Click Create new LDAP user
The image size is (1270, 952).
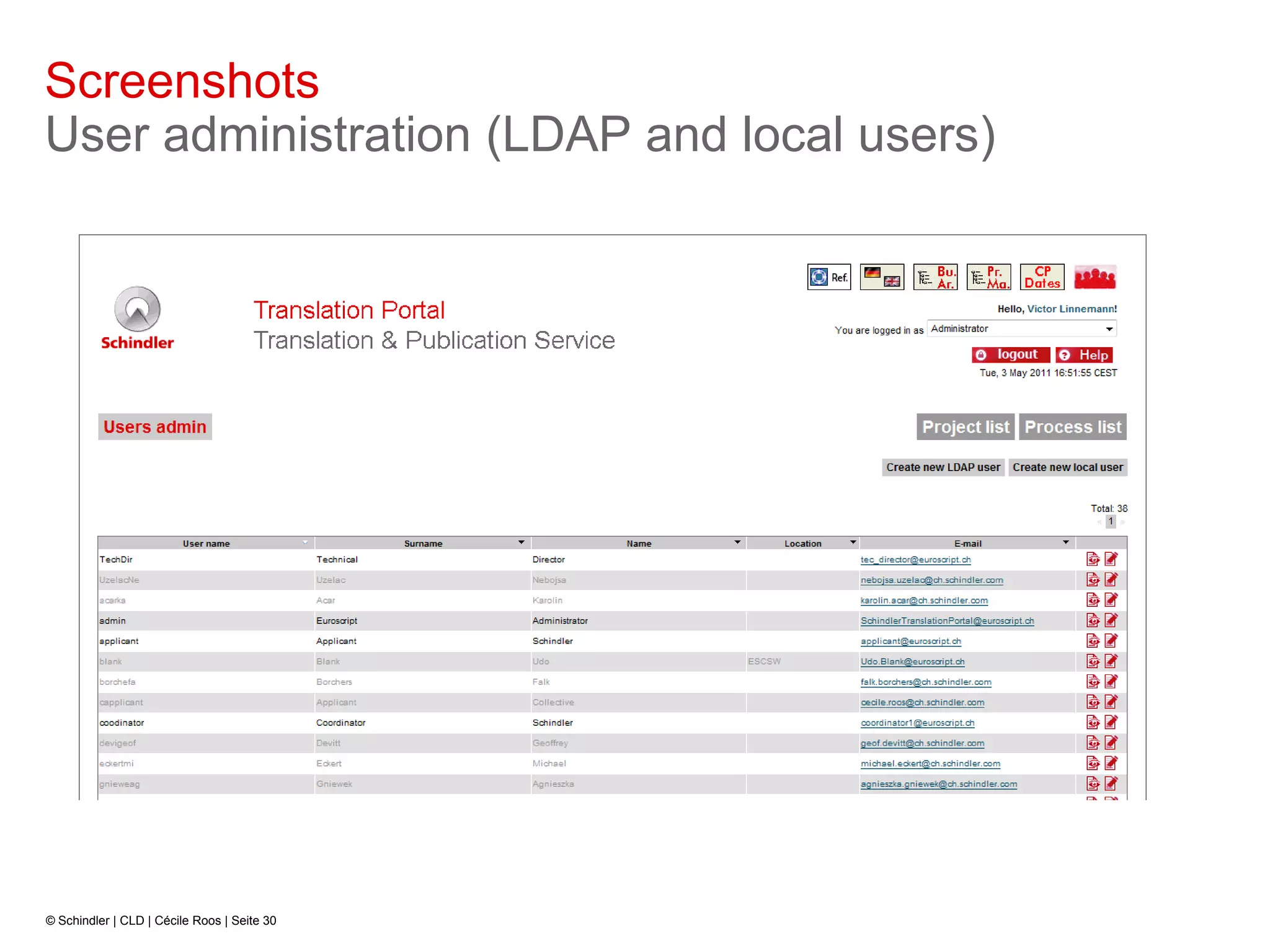coord(943,467)
